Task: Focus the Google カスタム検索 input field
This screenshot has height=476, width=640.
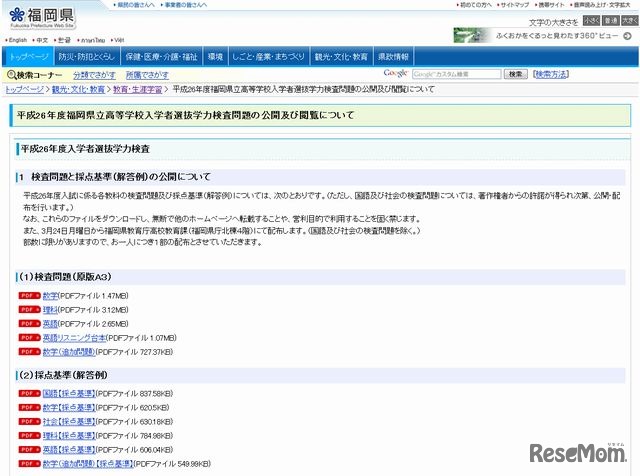Action: (456, 74)
